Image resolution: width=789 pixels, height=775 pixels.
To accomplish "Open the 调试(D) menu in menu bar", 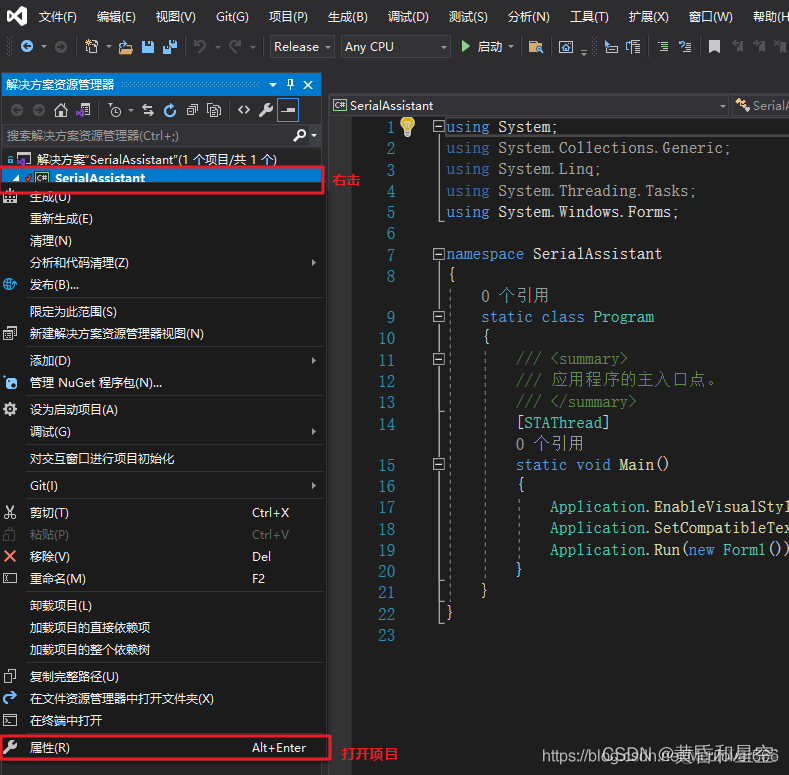I will [x=407, y=17].
